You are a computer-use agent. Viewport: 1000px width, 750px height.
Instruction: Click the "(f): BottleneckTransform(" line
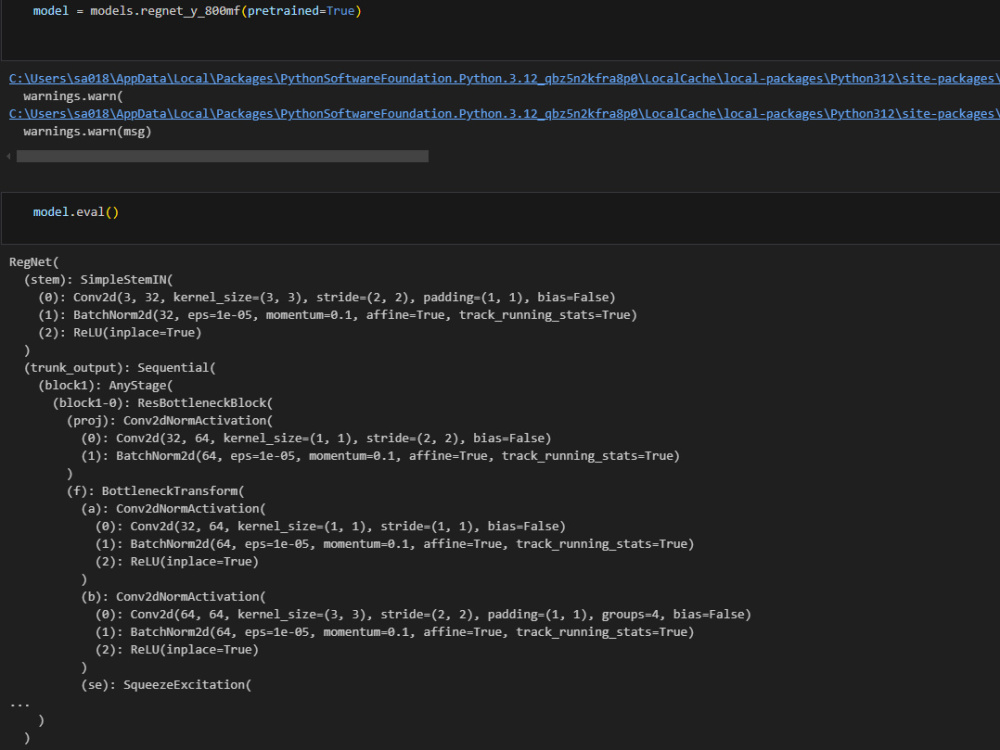pos(156,491)
